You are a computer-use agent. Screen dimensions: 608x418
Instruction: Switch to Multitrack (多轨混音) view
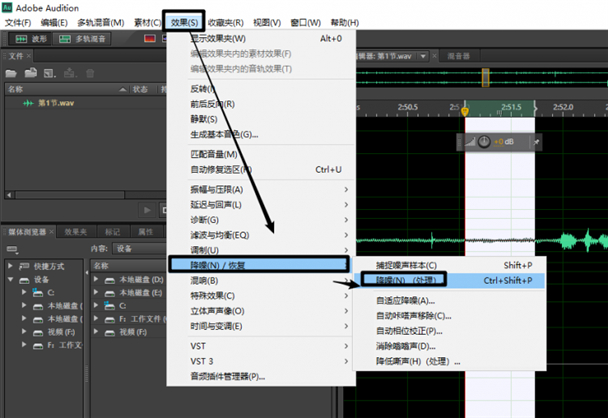(81, 39)
